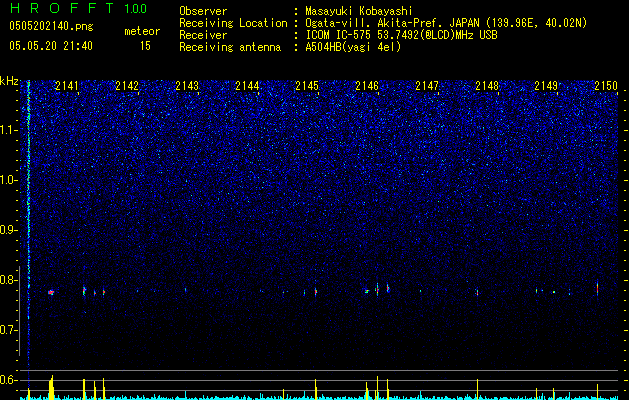629x400 pixels.
Task: Click the red meteor echo below 2150
Action: click(597, 288)
